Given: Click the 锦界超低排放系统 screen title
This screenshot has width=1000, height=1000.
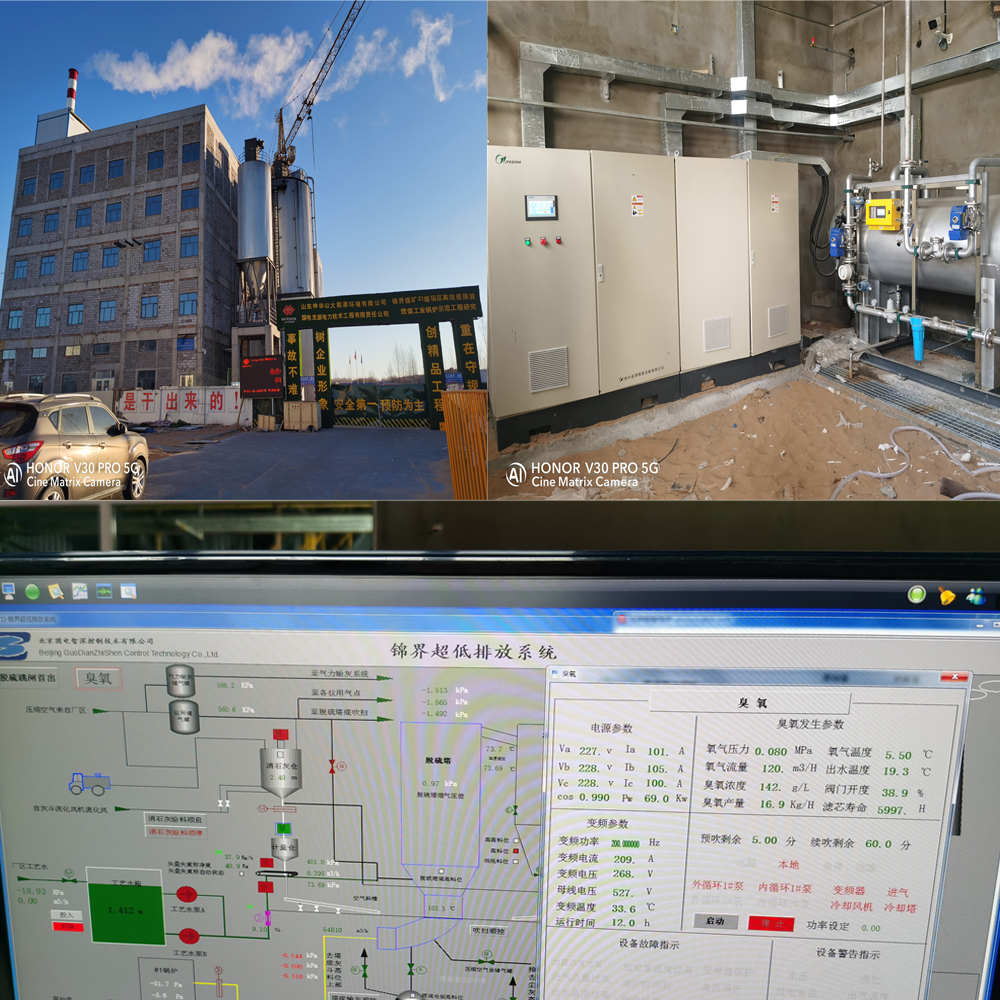Looking at the screenshot, I should click(x=473, y=651).
